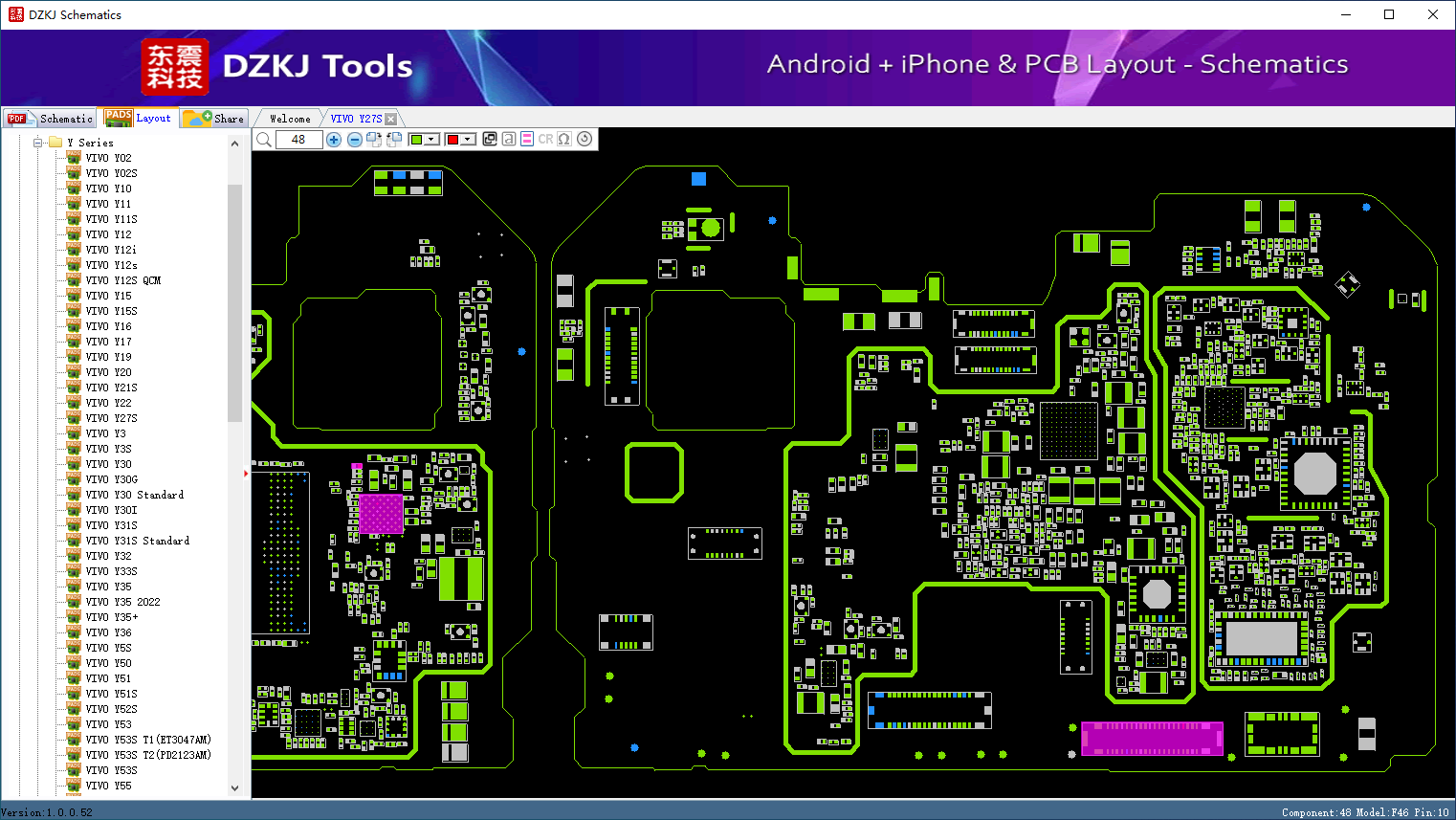This screenshot has height=820, width=1456.
Task: Click the model list scrollbar thumb
Action: 234,302
